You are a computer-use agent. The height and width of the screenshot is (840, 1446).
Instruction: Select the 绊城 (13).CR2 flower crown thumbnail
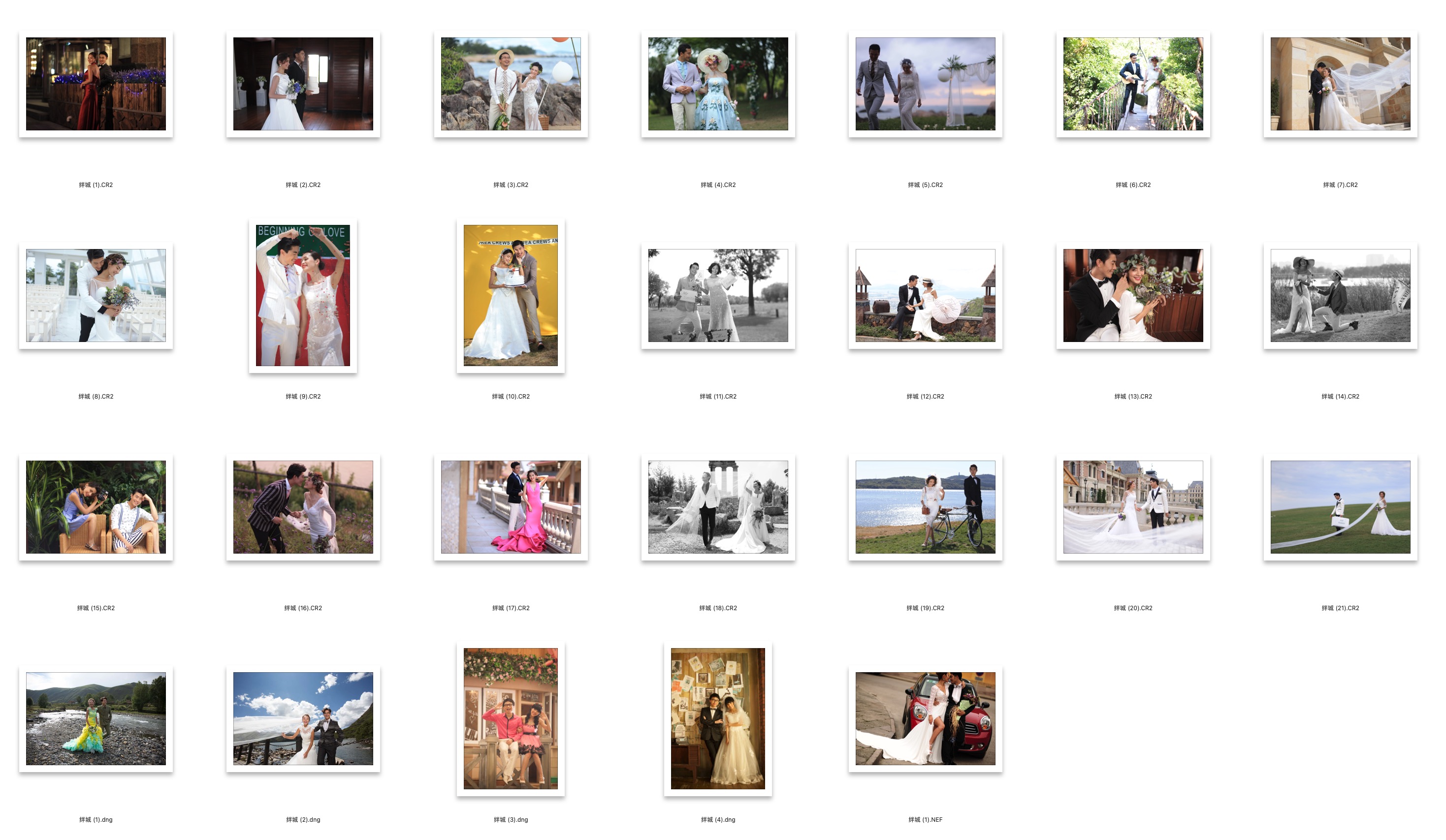click(x=1133, y=295)
